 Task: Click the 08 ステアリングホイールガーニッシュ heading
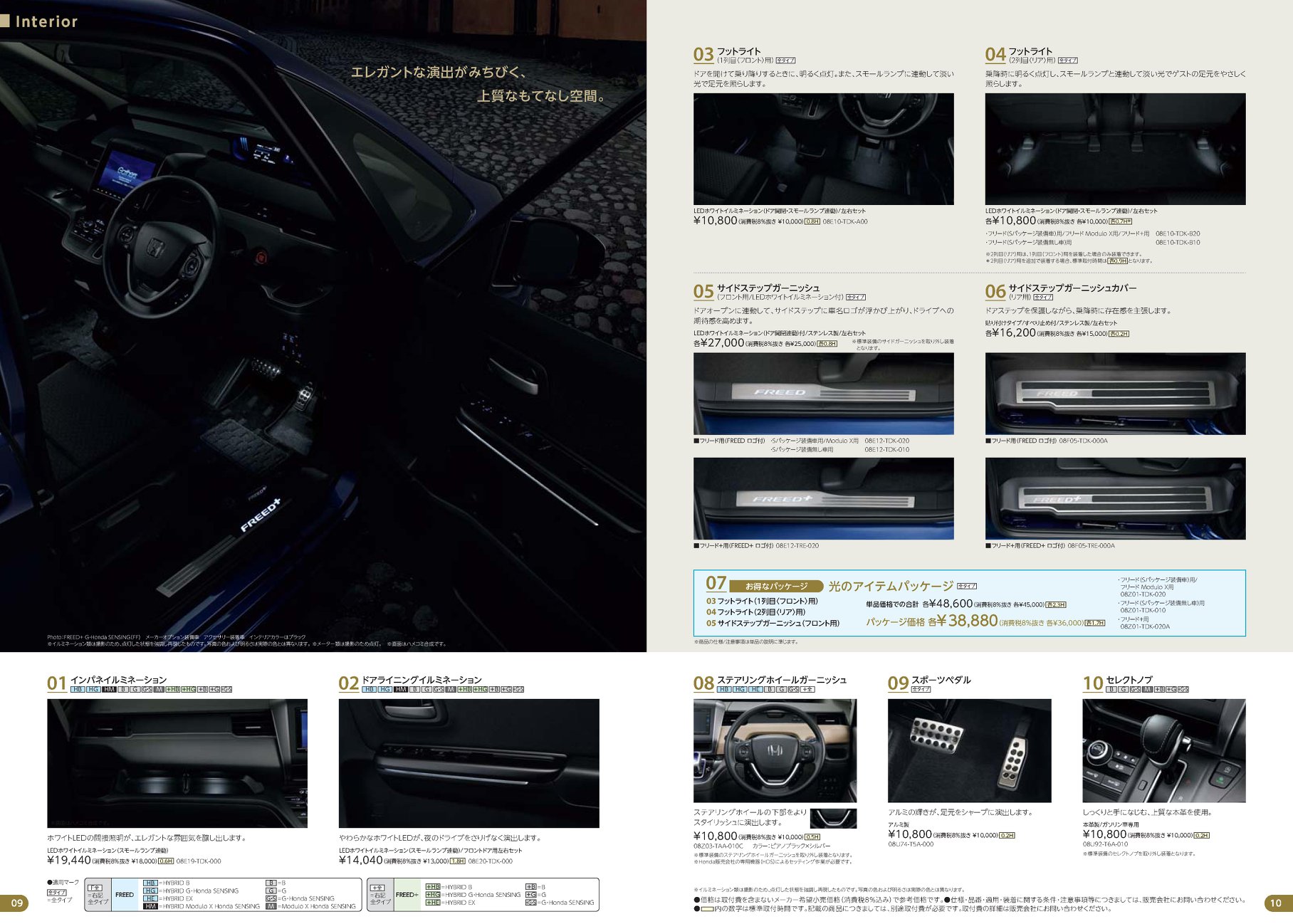tap(770, 682)
